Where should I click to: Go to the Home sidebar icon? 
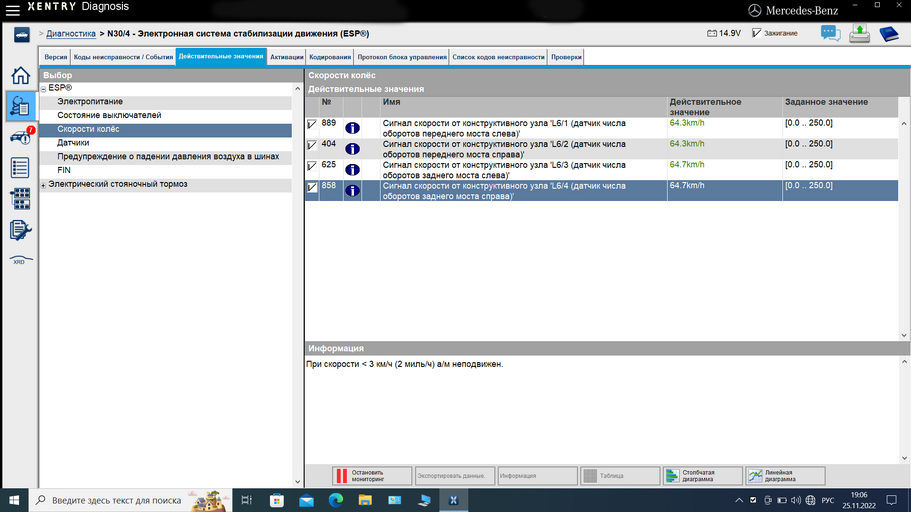(x=20, y=75)
